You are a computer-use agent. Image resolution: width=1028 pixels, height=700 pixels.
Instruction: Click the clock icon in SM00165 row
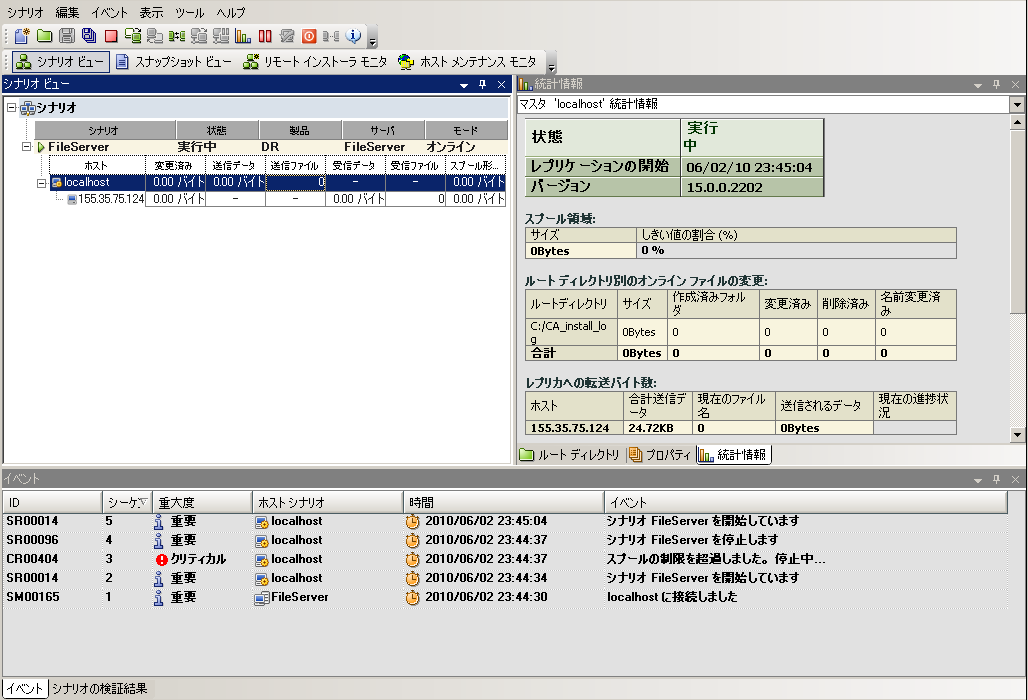[412, 598]
